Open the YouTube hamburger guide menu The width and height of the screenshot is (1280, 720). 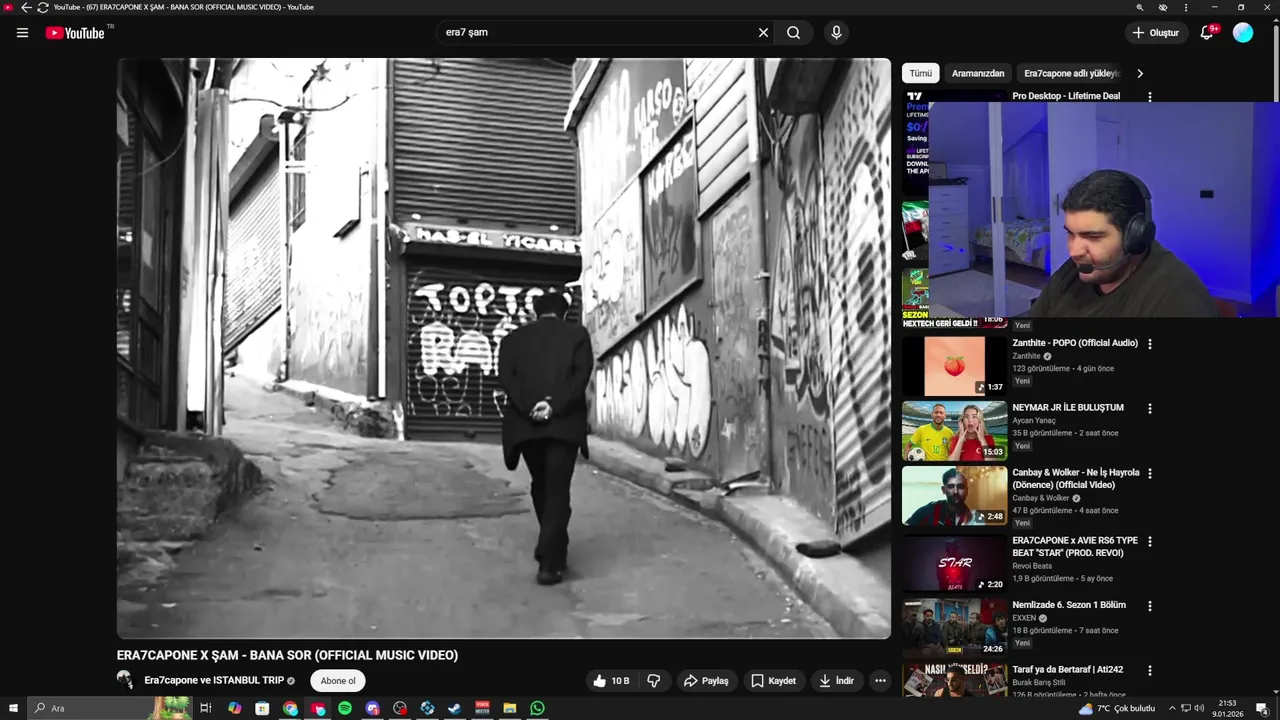22,32
